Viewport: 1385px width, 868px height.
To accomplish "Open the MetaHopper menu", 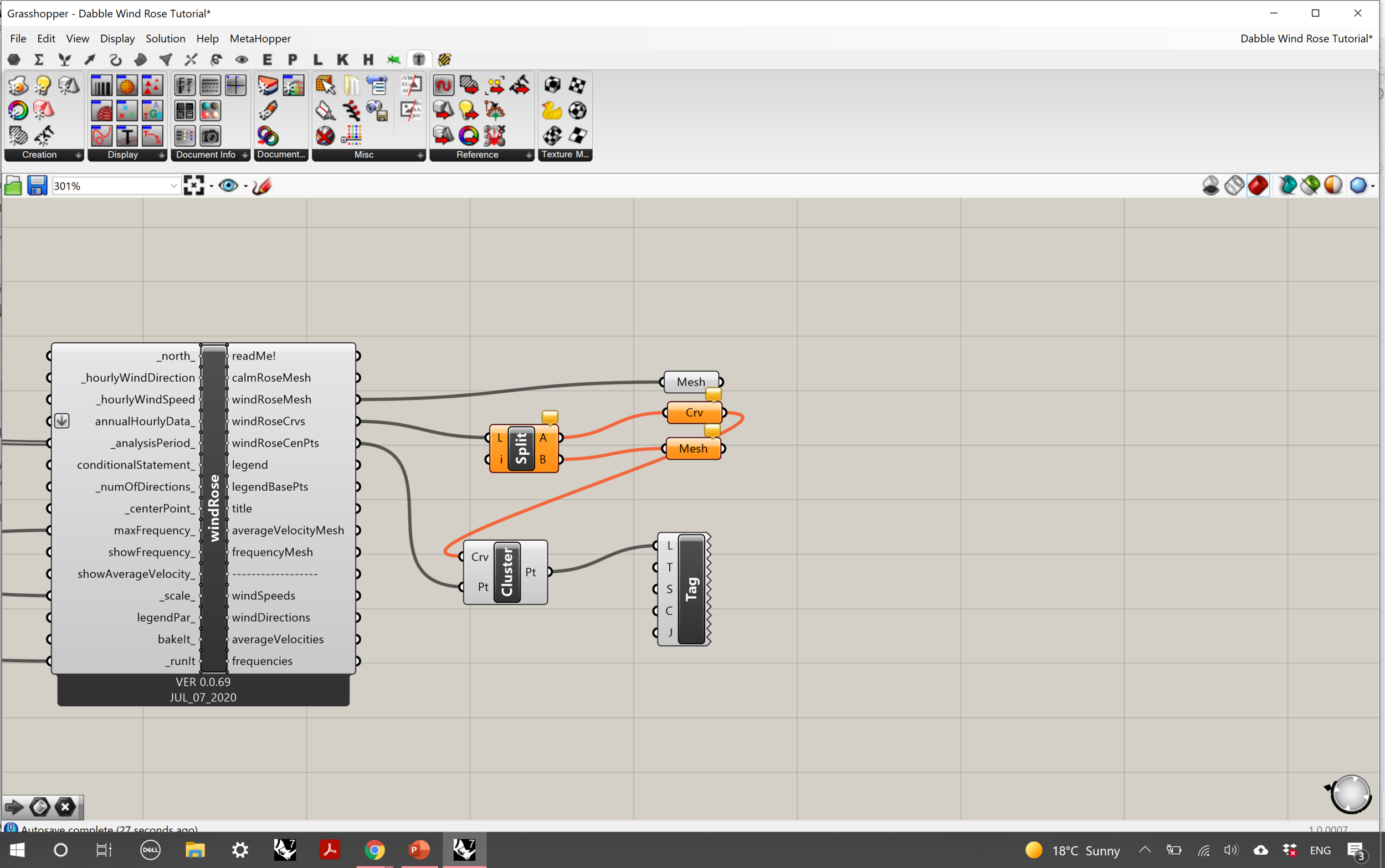I will point(260,38).
